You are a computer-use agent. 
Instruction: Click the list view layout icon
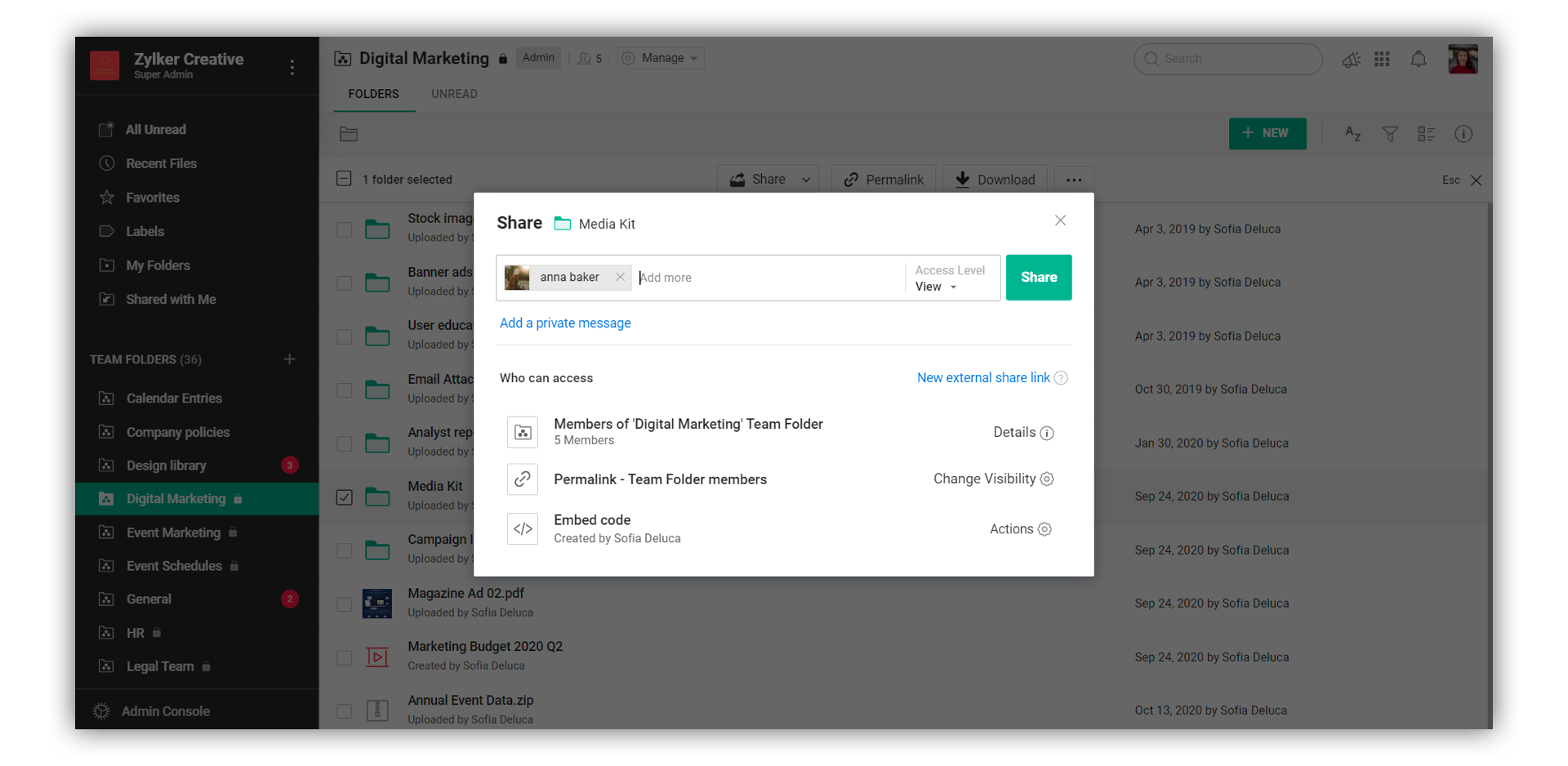pyautogui.click(x=1426, y=134)
